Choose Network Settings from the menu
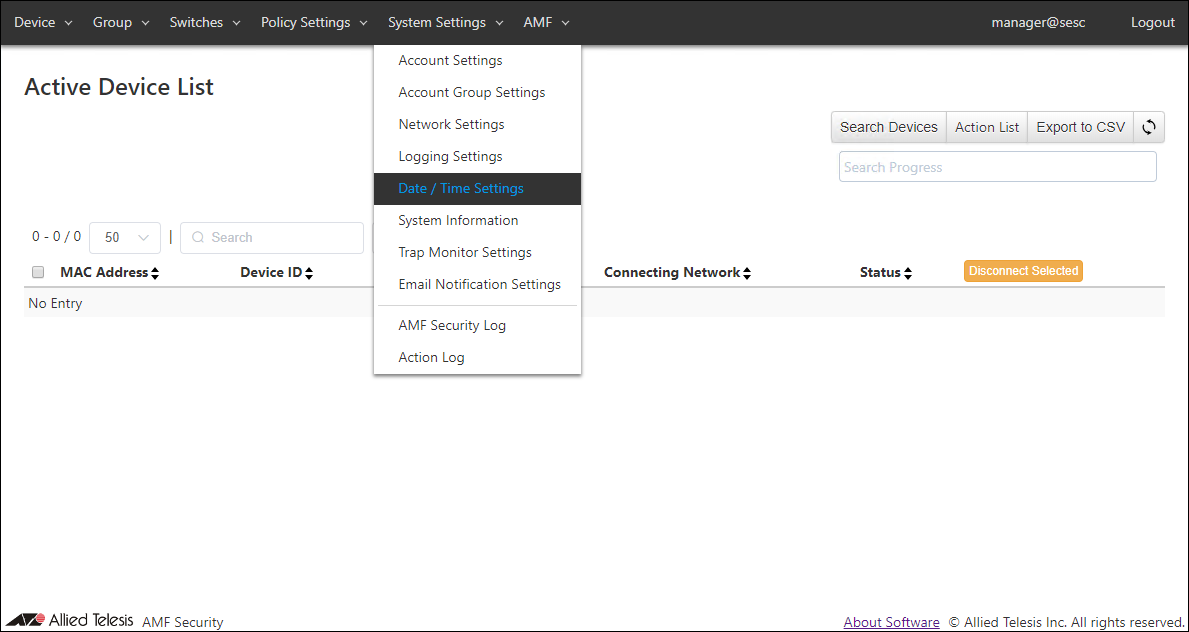1189x632 pixels. pos(451,124)
